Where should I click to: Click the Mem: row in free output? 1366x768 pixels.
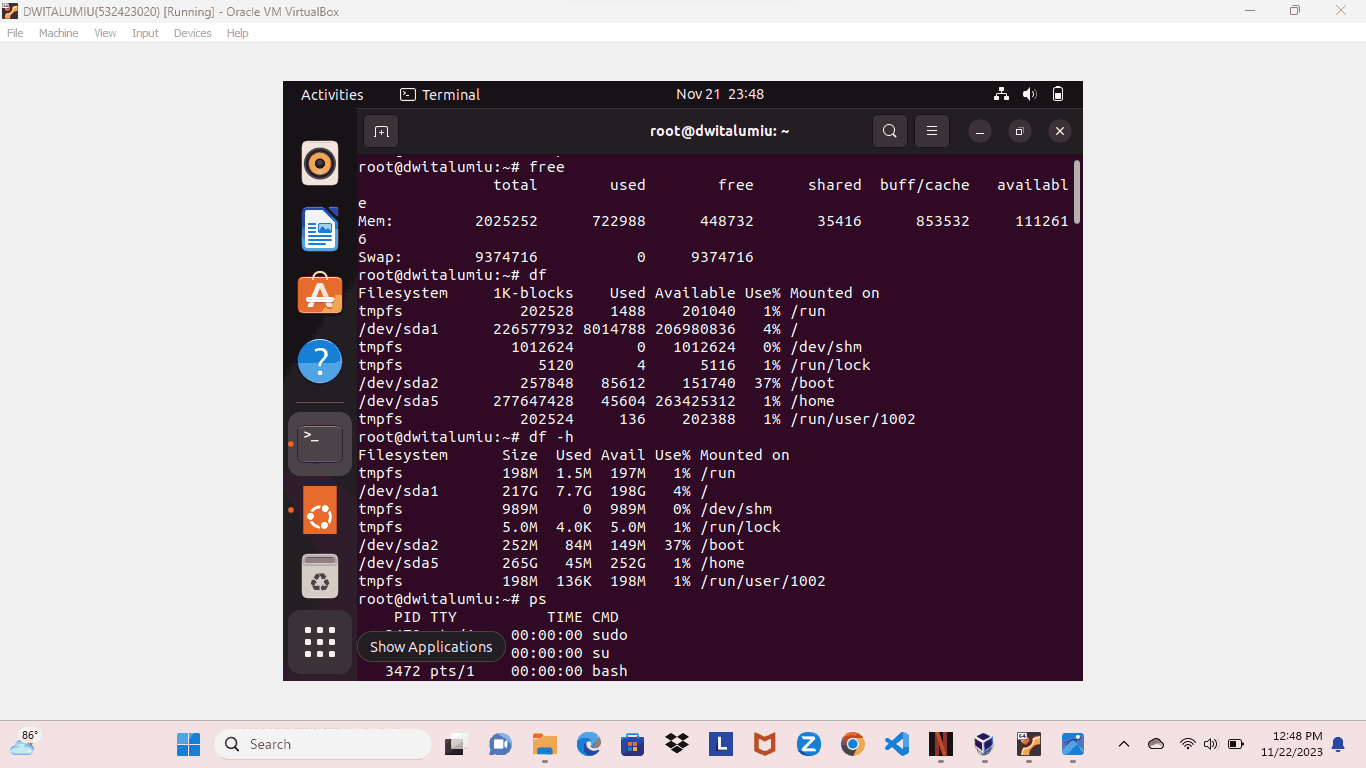point(713,221)
